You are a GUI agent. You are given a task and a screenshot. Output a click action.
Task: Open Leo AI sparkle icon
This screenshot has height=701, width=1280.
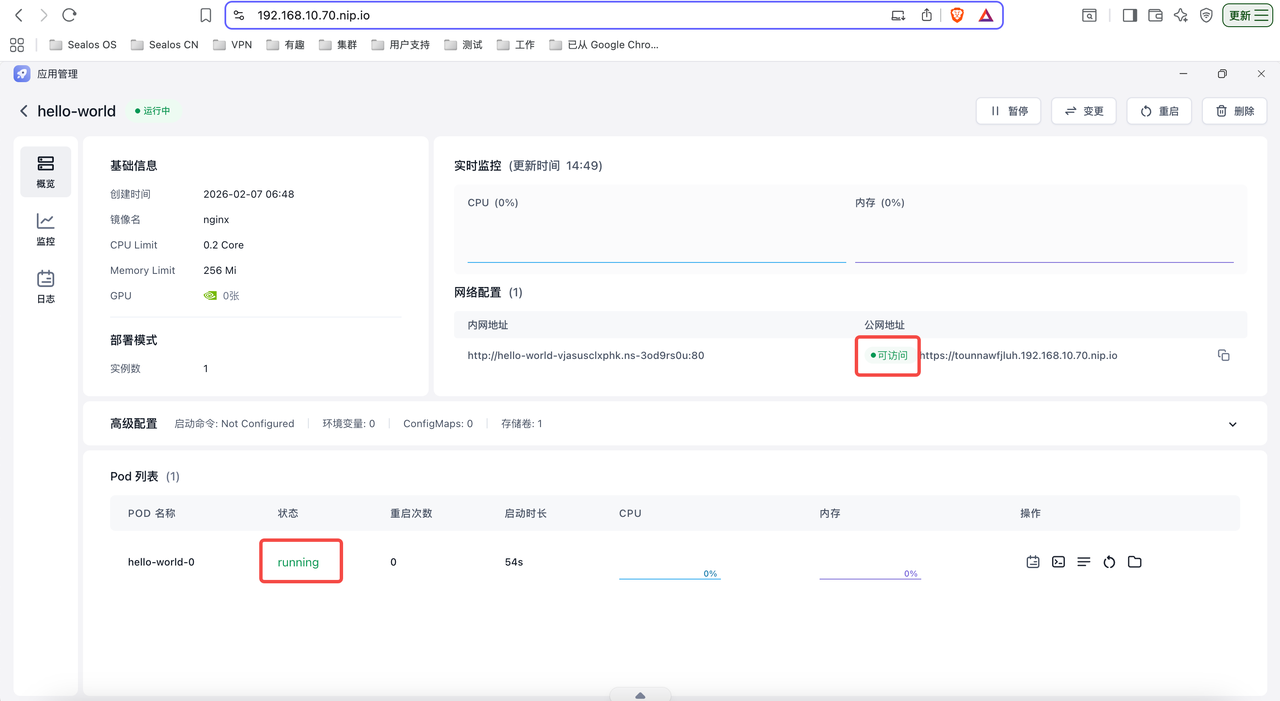pyautogui.click(x=1181, y=15)
